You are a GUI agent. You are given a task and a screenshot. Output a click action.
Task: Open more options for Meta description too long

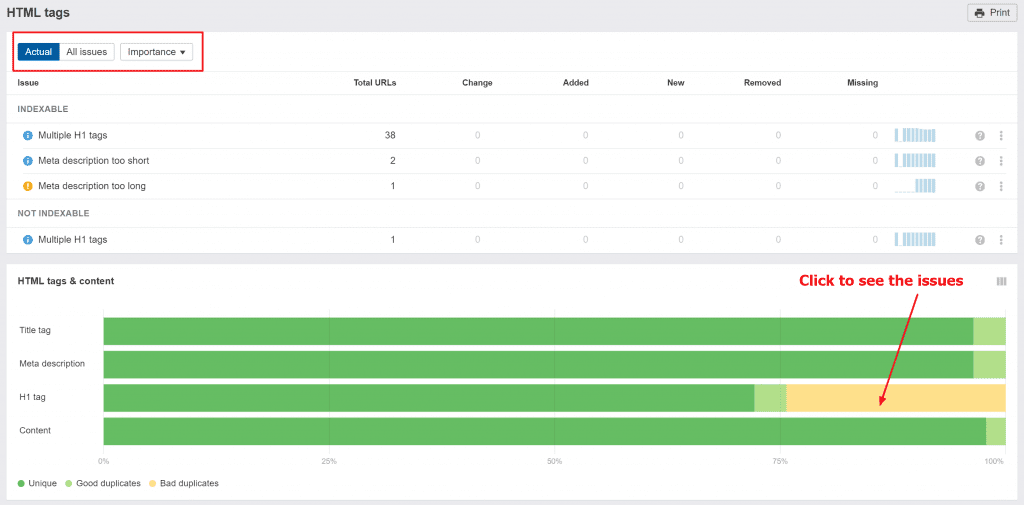(x=1000, y=186)
